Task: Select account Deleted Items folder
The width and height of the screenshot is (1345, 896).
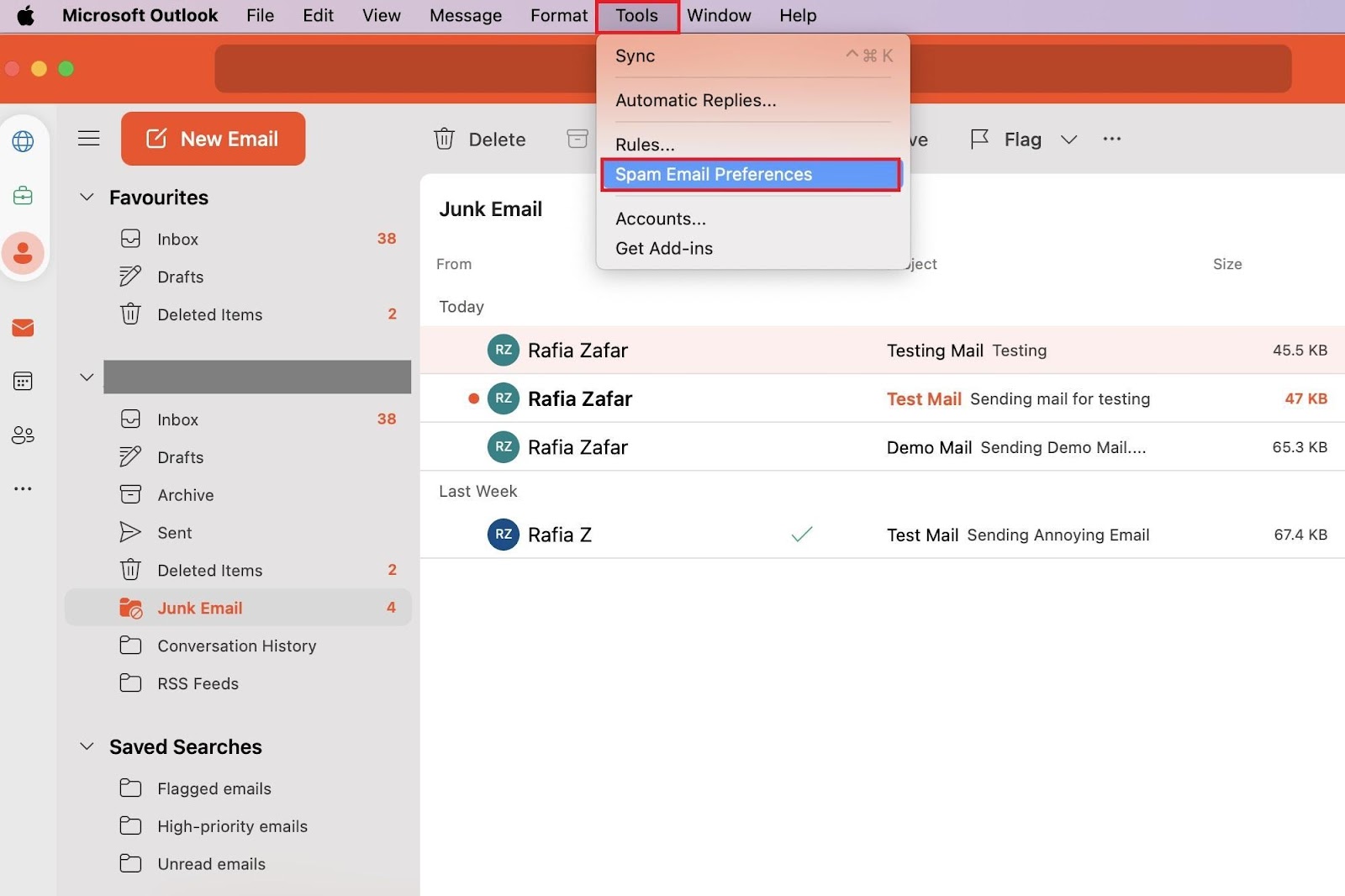Action: (x=238, y=570)
